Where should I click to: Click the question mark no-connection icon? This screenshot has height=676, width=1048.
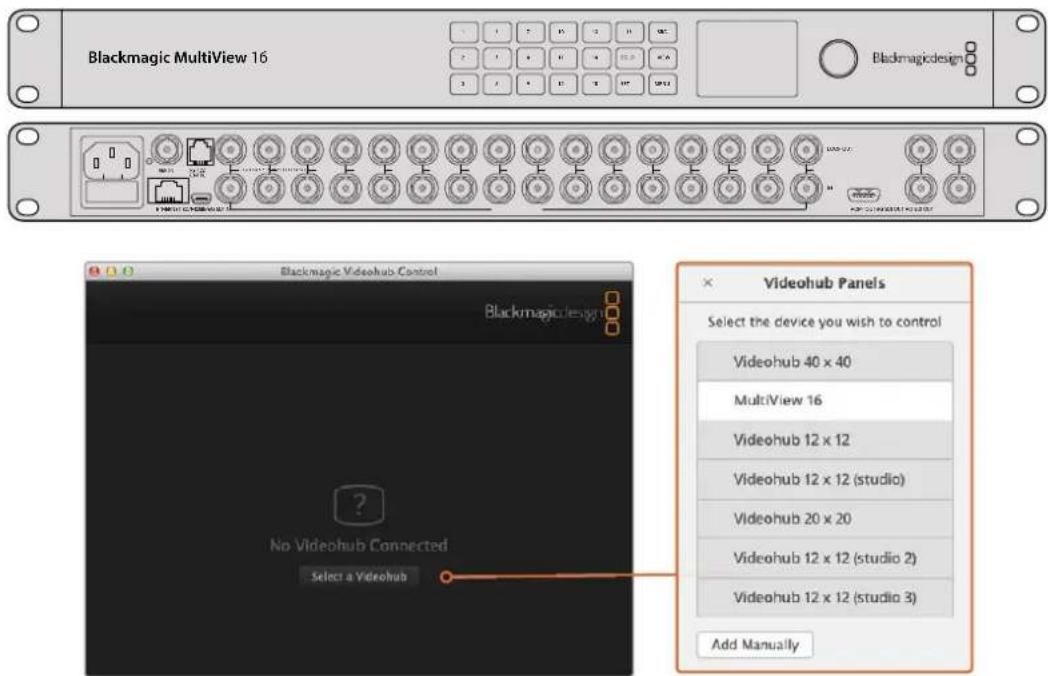(359, 505)
